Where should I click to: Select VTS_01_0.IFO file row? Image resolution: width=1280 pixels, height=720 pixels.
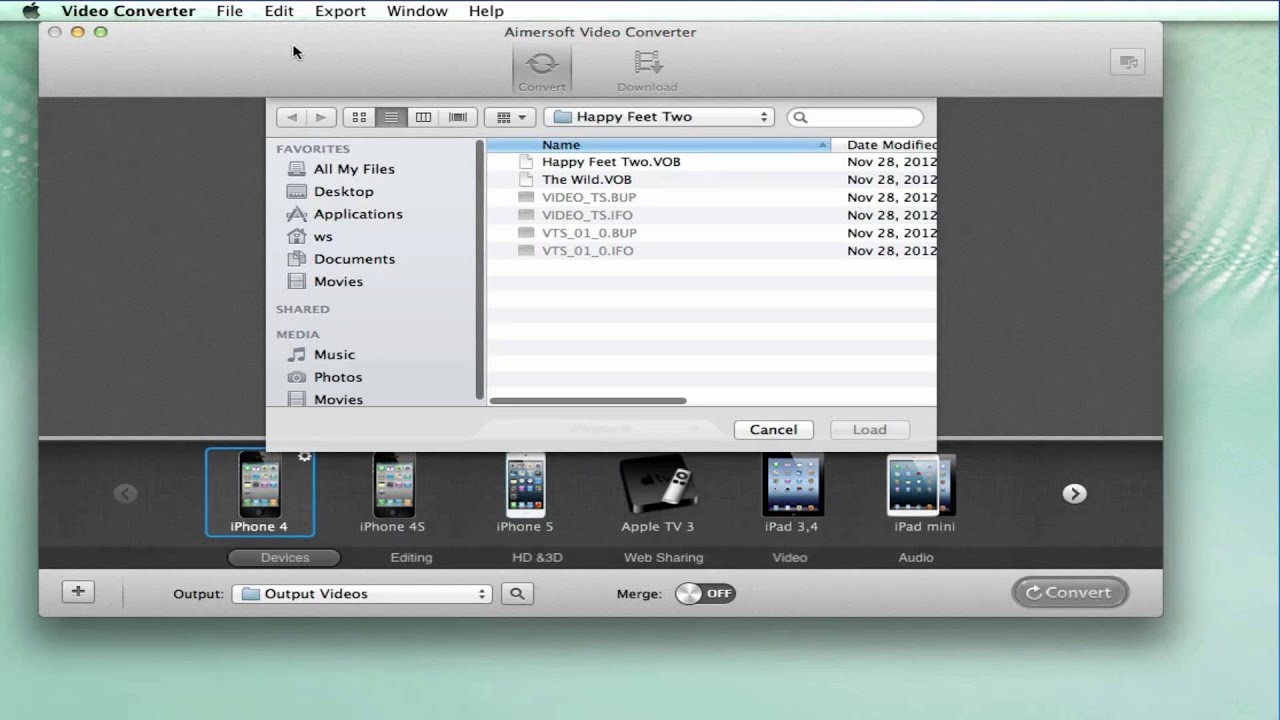coord(712,251)
